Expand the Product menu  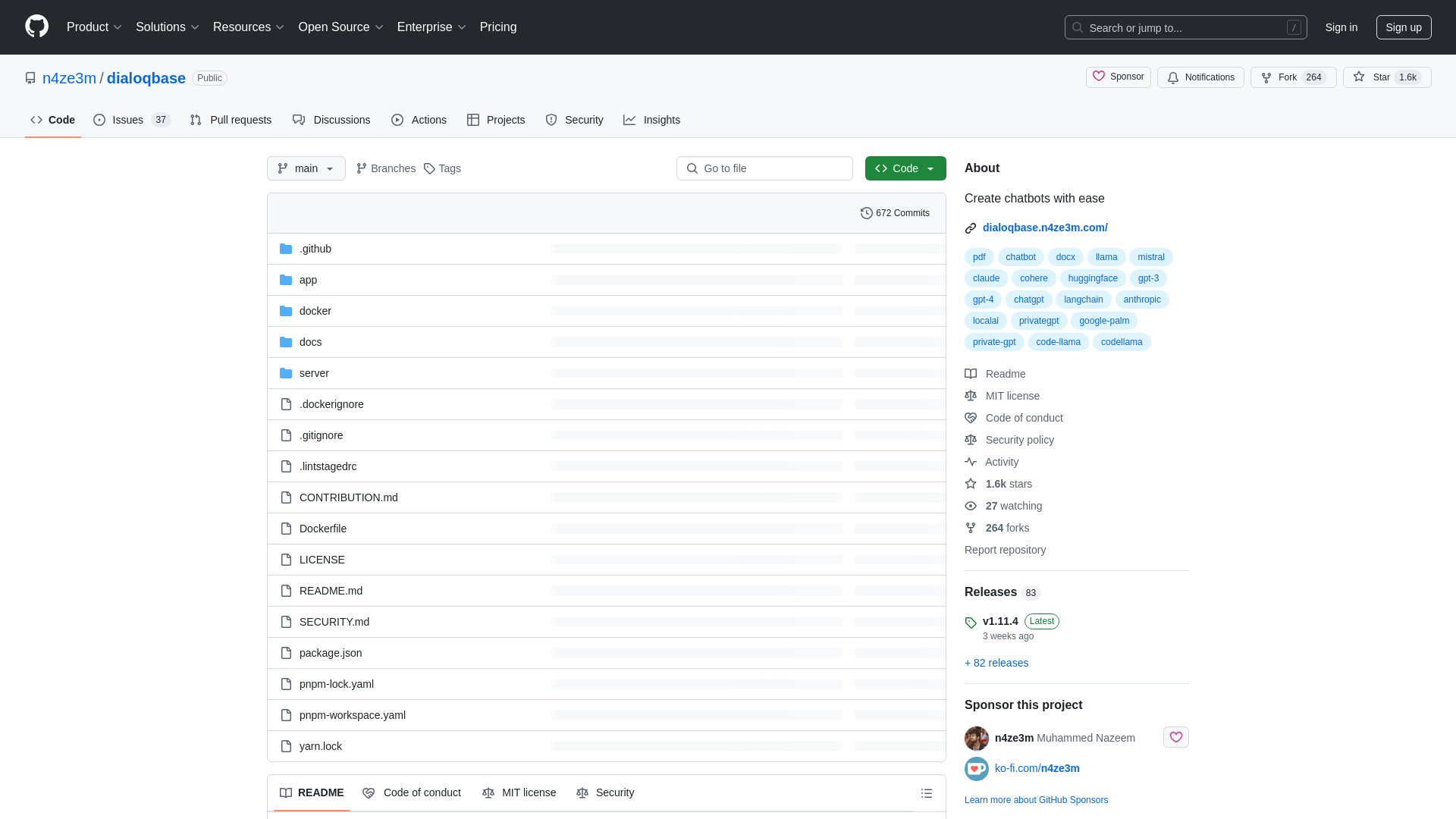(94, 27)
